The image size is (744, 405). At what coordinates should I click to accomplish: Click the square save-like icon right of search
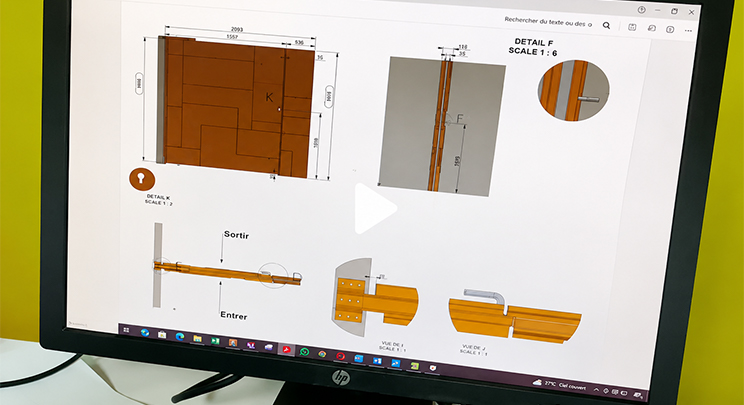click(x=632, y=27)
